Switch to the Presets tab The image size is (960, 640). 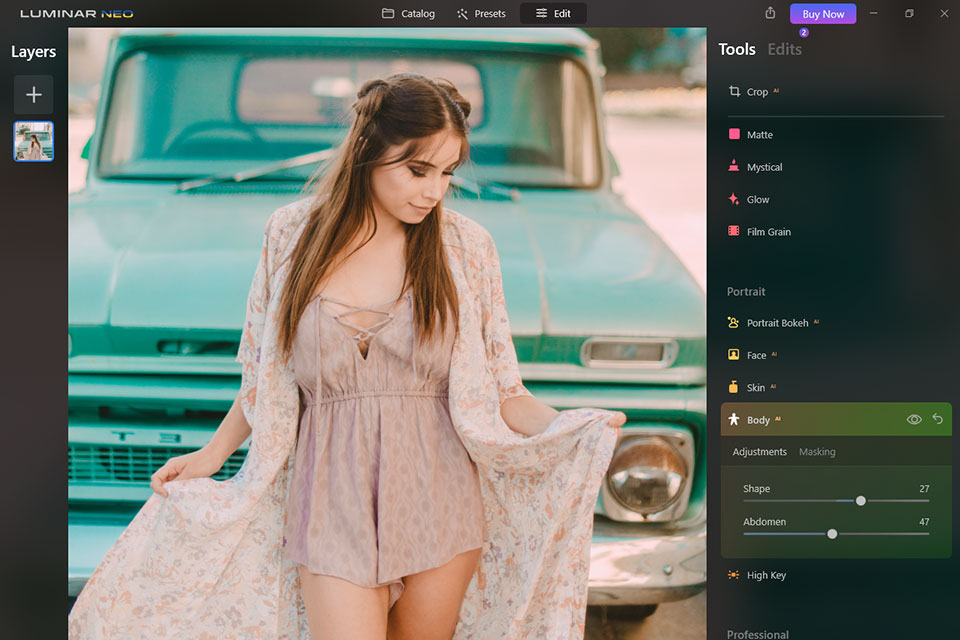click(x=481, y=13)
